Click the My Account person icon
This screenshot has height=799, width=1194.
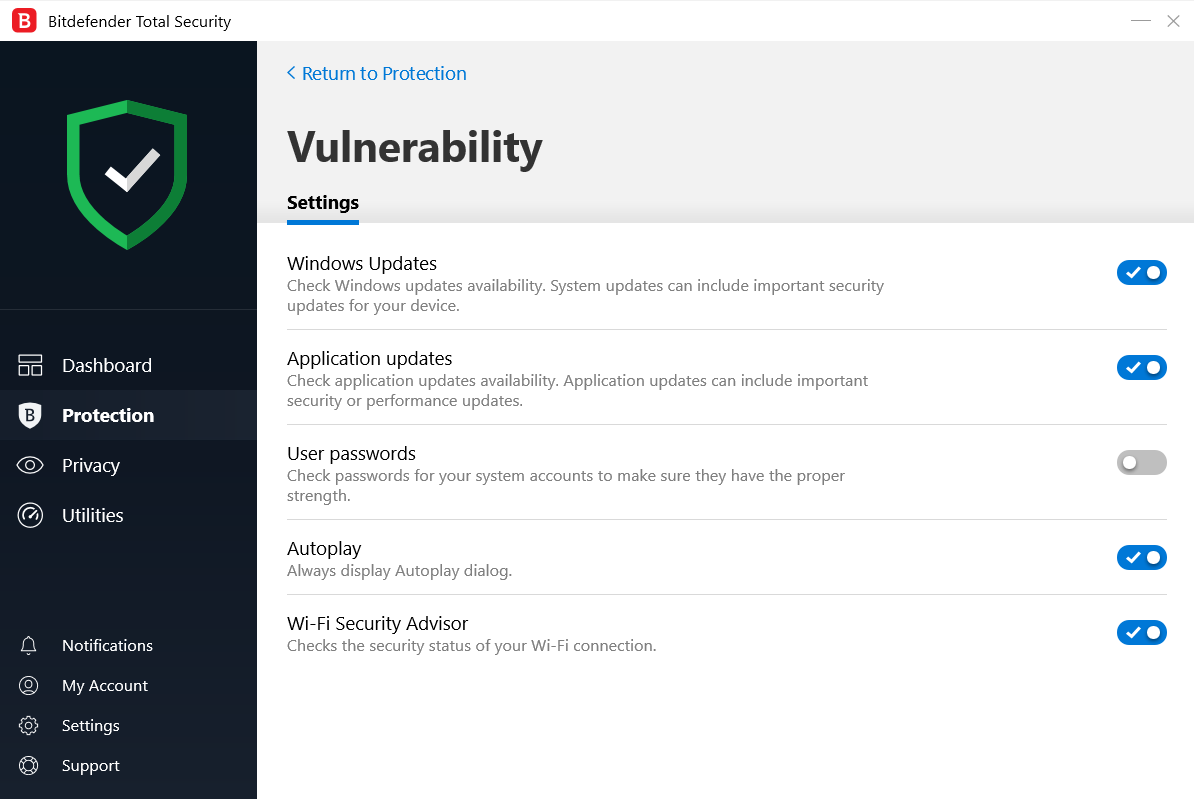pos(29,685)
